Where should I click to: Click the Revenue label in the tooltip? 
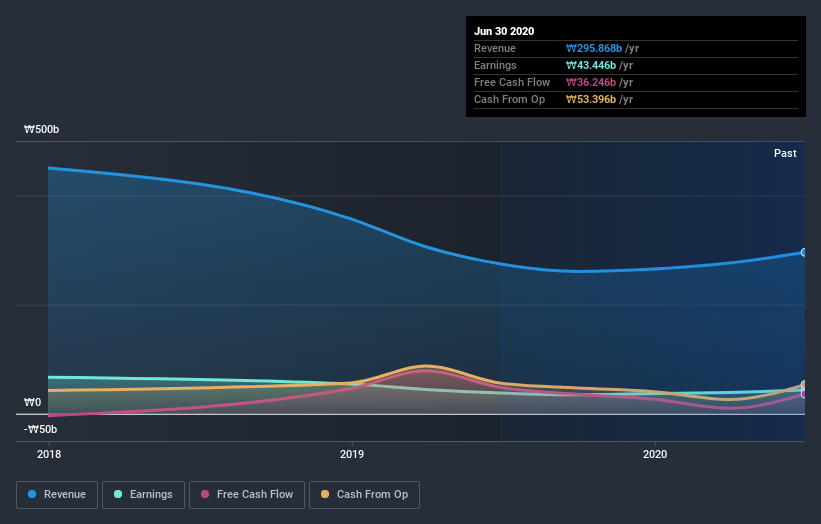click(x=495, y=48)
